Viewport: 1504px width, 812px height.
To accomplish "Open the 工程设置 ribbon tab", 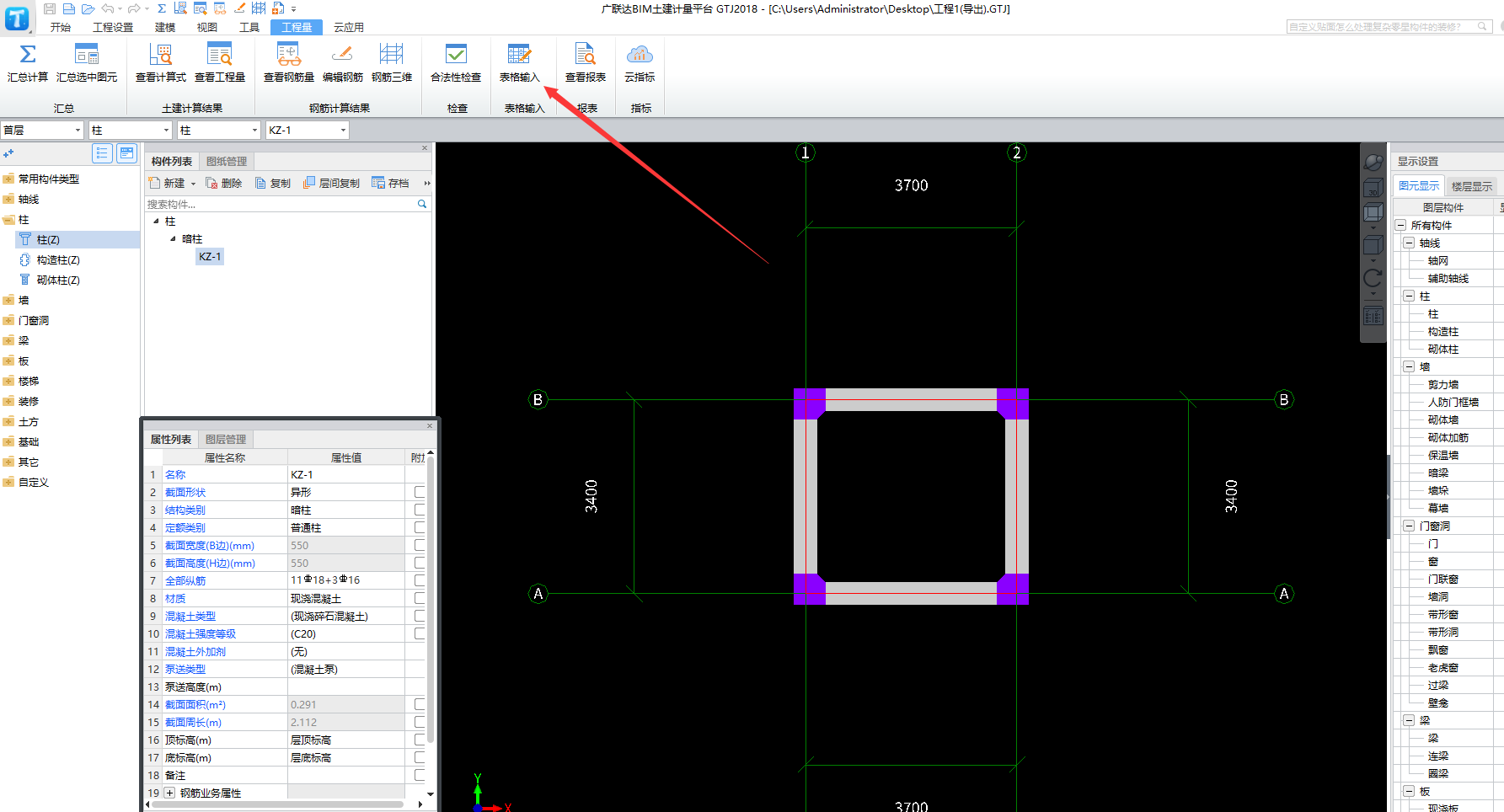I will [113, 27].
